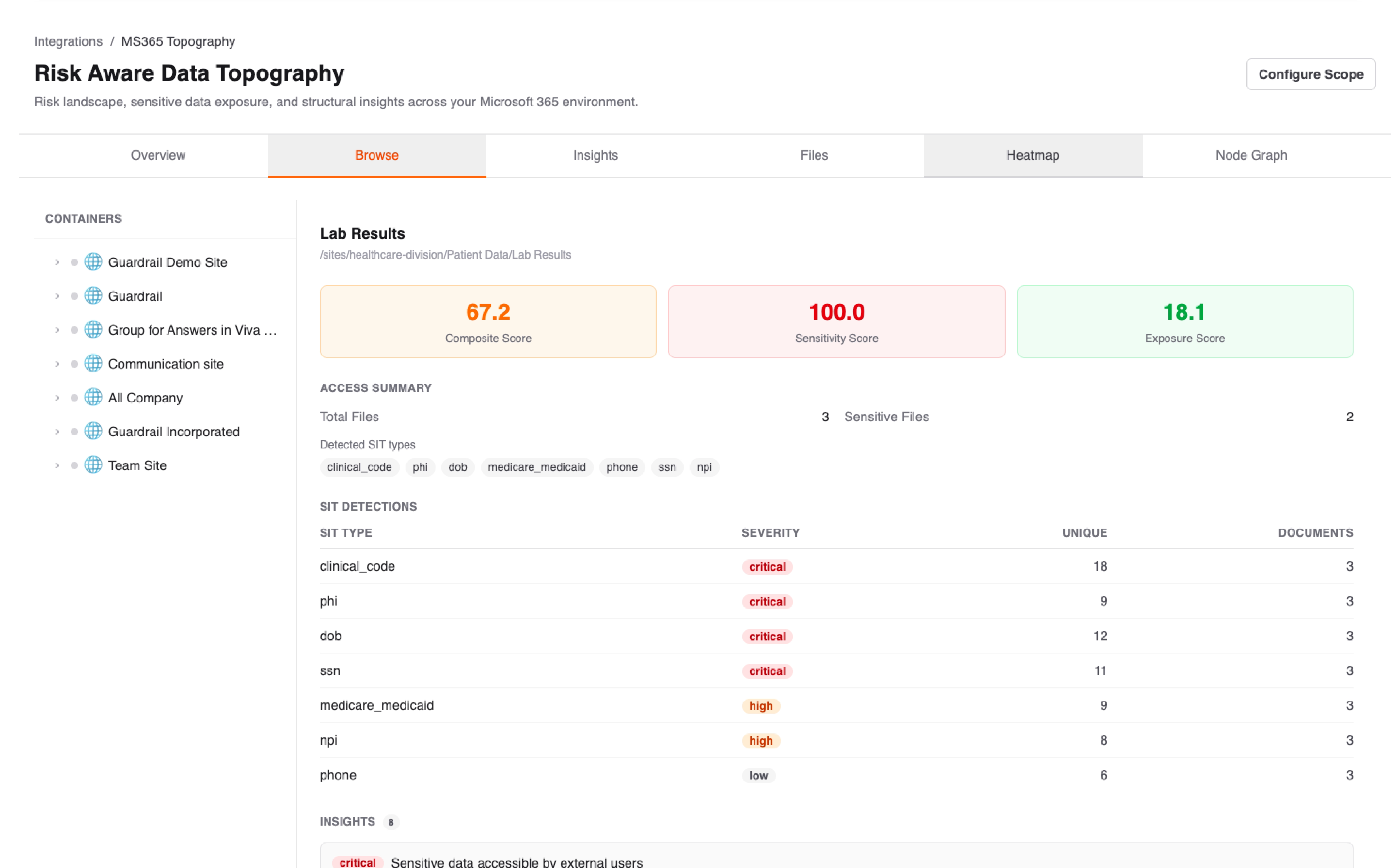Click the critical badge in phi row
The width and height of the screenshot is (1396, 868).
tap(767, 602)
